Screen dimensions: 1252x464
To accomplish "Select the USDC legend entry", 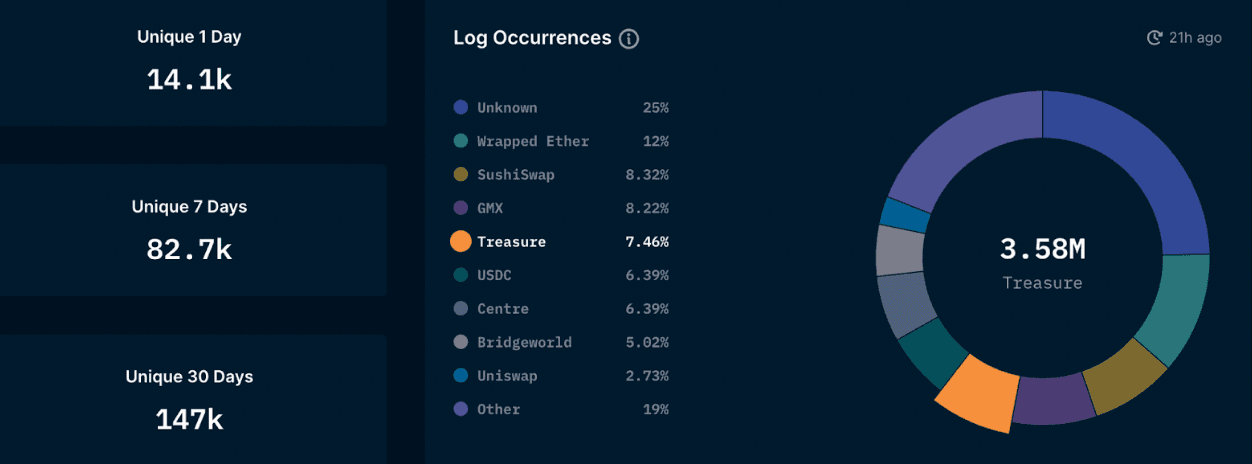I will pyautogui.click(x=494, y=275).
